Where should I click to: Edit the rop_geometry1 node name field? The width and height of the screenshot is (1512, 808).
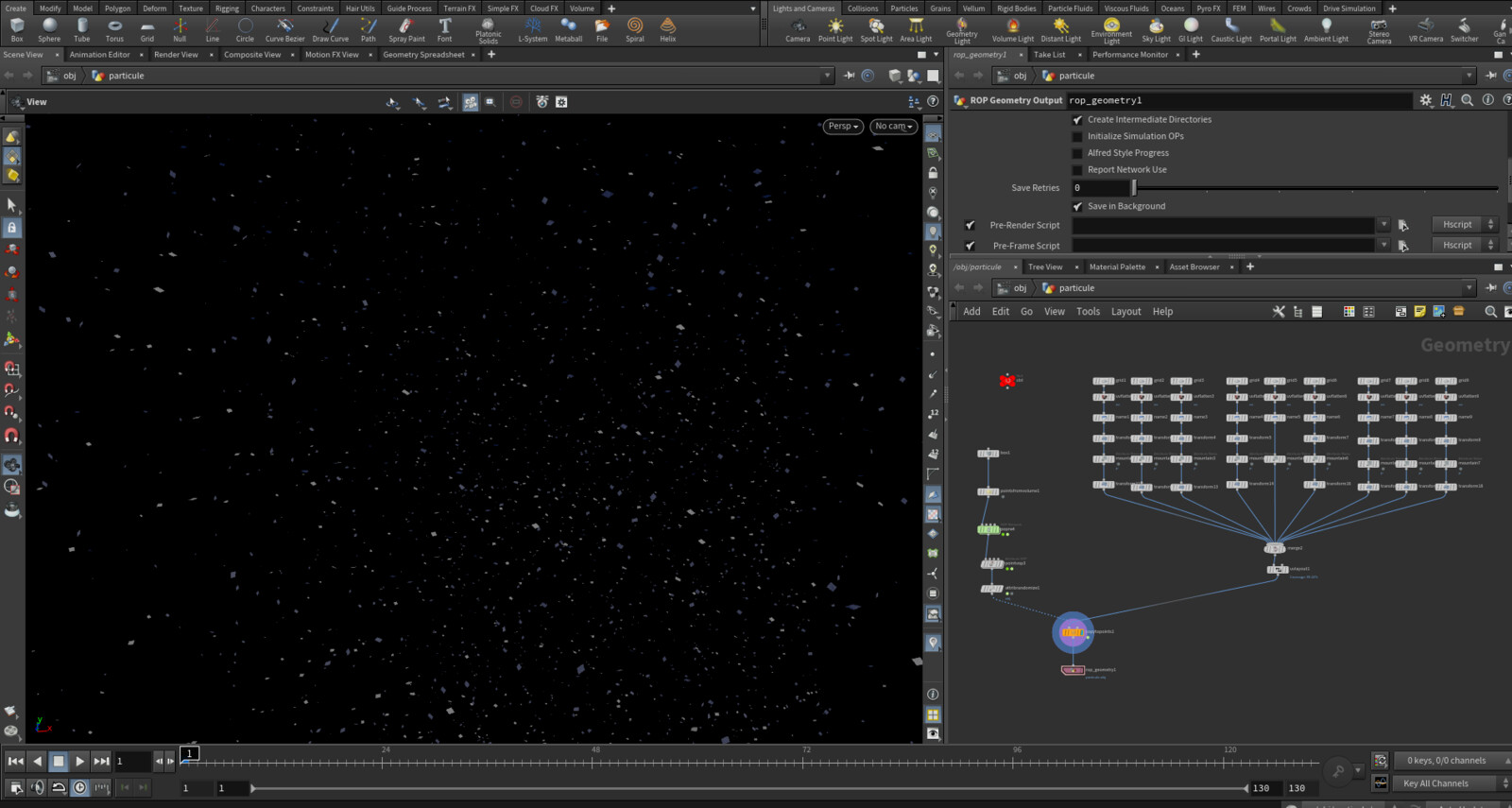(1241, 100)
